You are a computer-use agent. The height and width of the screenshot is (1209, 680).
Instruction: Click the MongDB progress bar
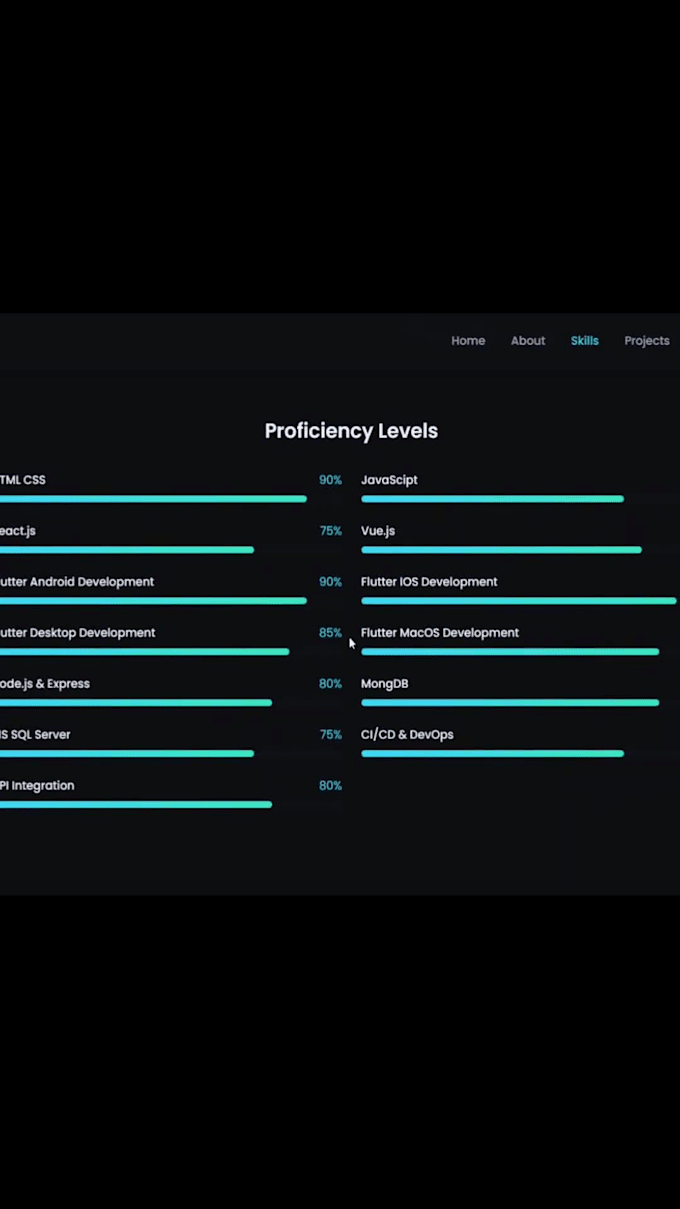click(x=509, y=703)
